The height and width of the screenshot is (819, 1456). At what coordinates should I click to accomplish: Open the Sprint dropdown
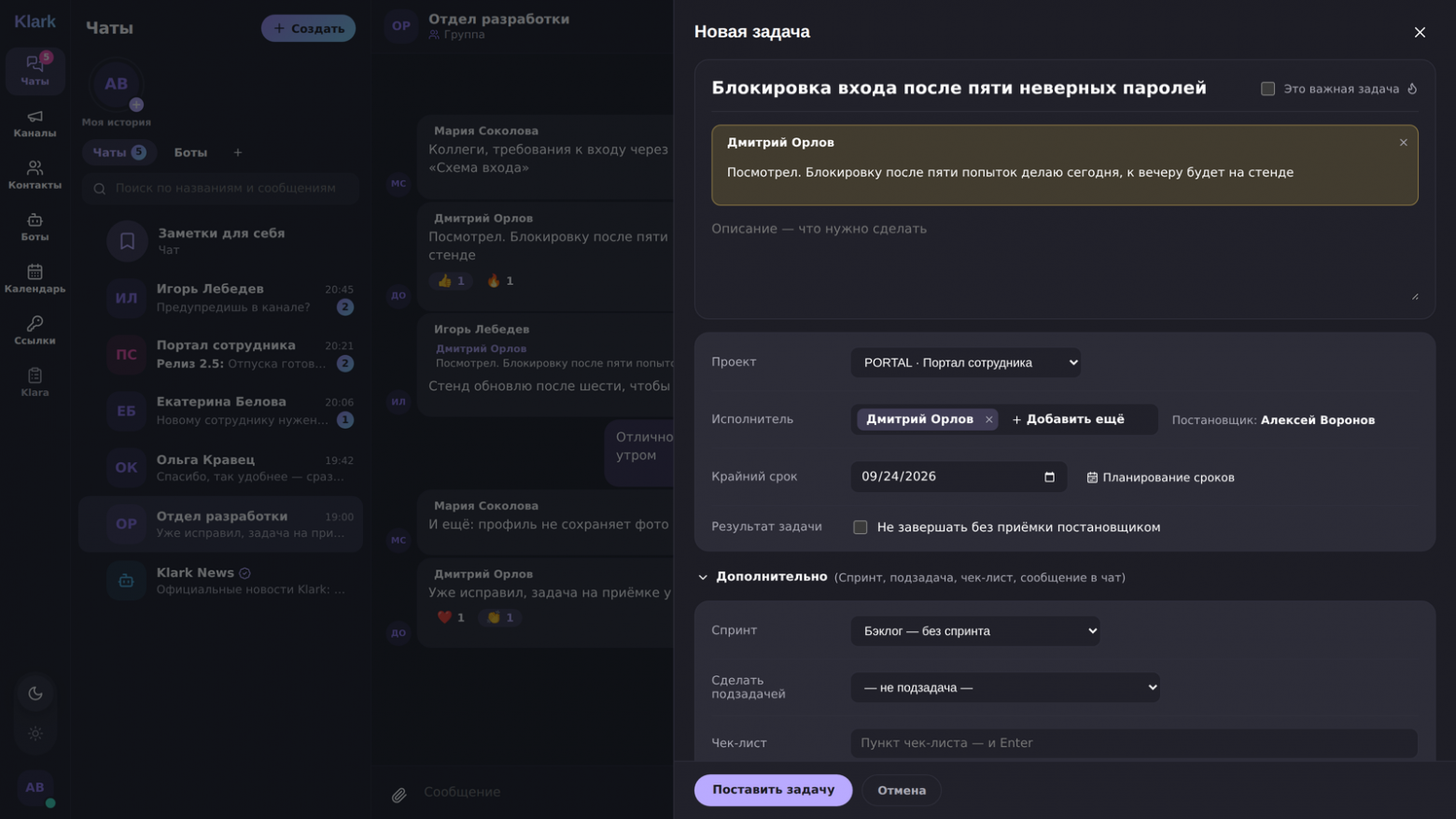pyautogui.click(x=974, y=631)
